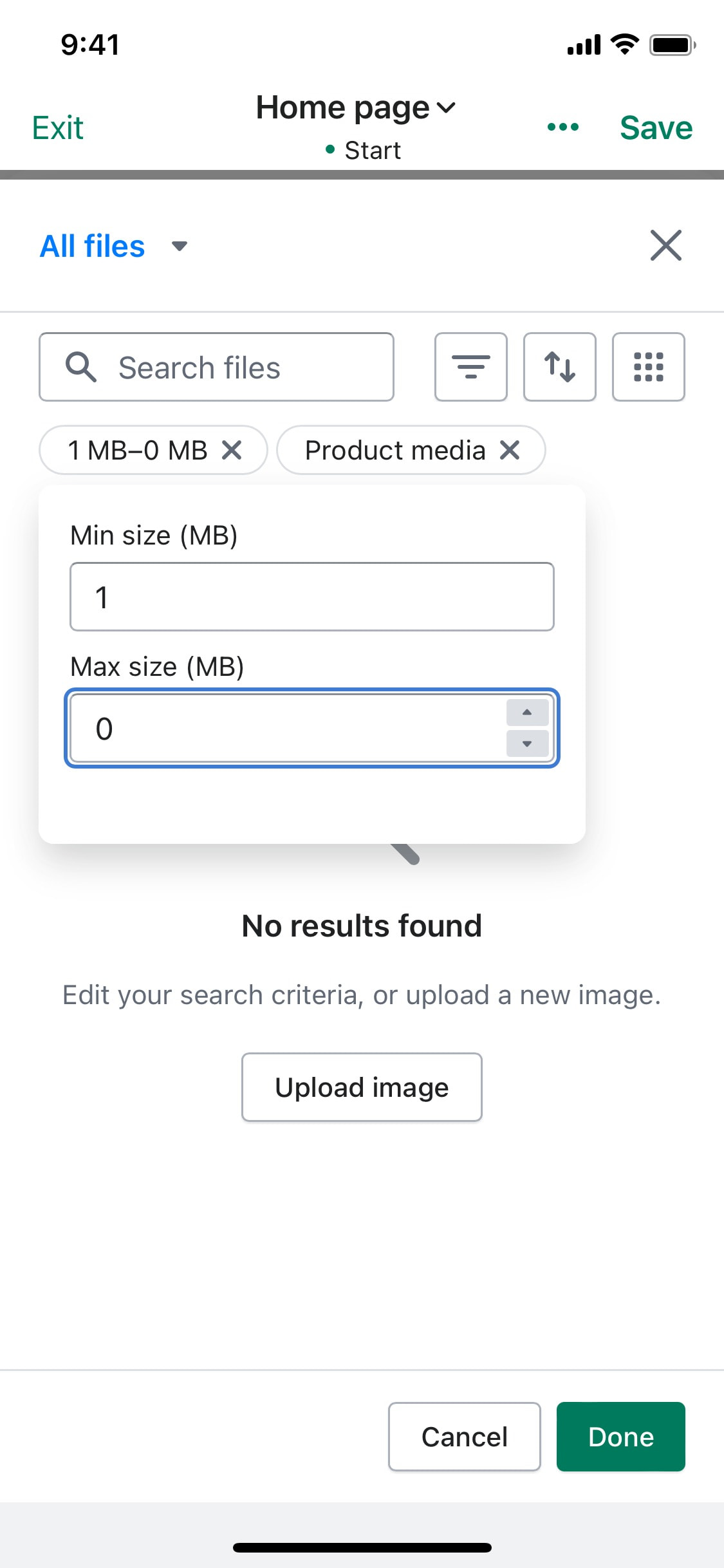This screenshot has width=724, height=1568.
Task: Confirm selection with Done button
Action: 621,1437
